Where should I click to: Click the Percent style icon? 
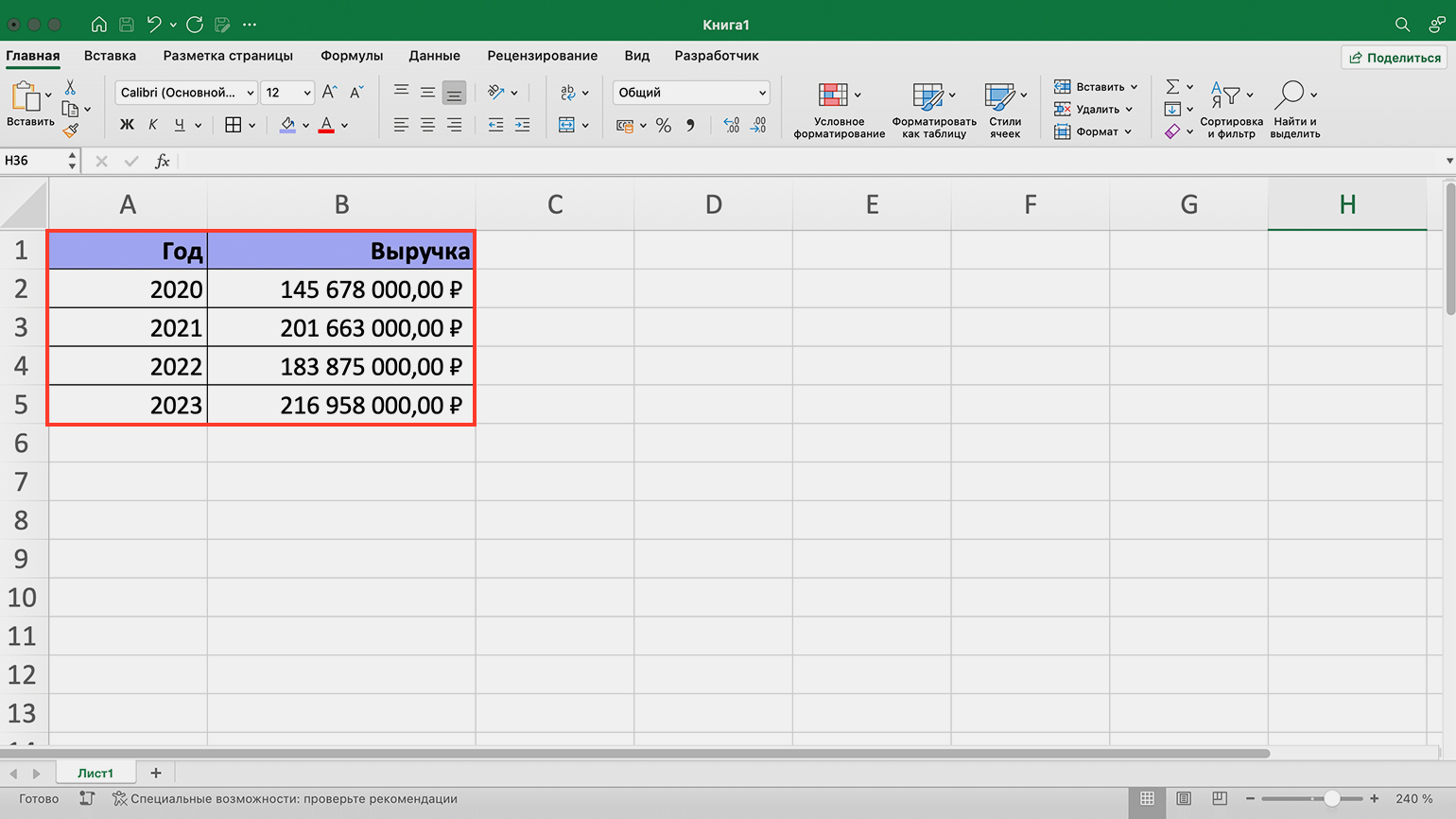tap(664, 125)
